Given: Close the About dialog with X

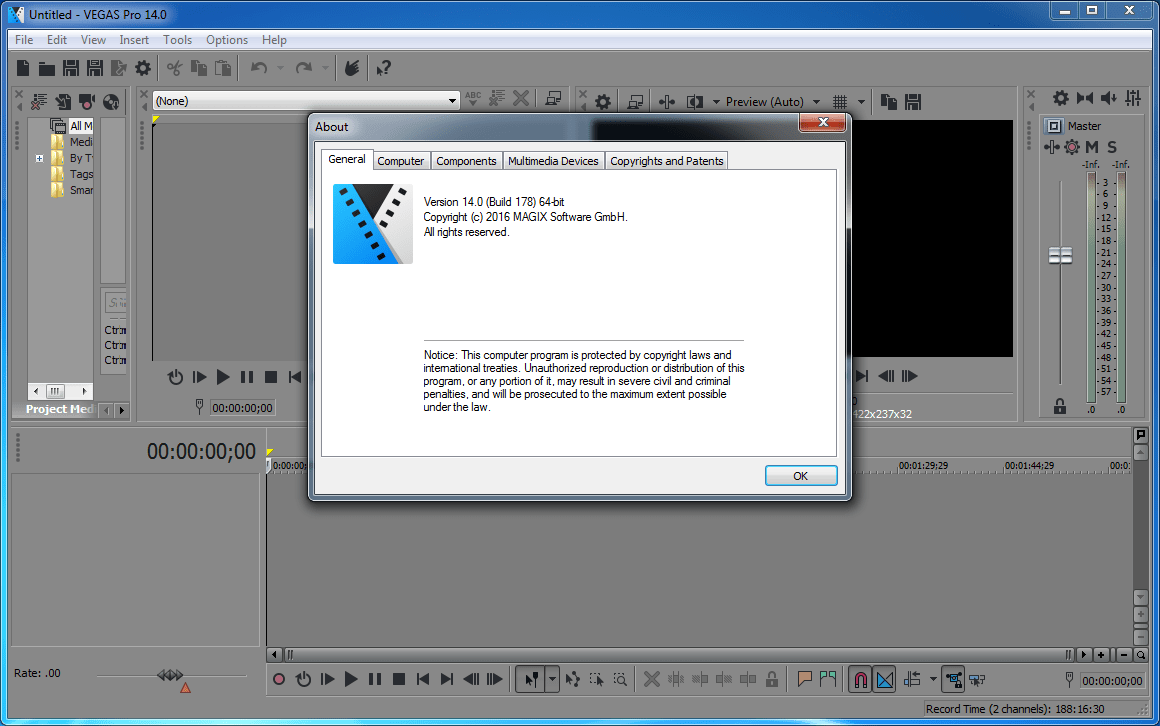Looking at the screenshot, I should click(823, 123).
